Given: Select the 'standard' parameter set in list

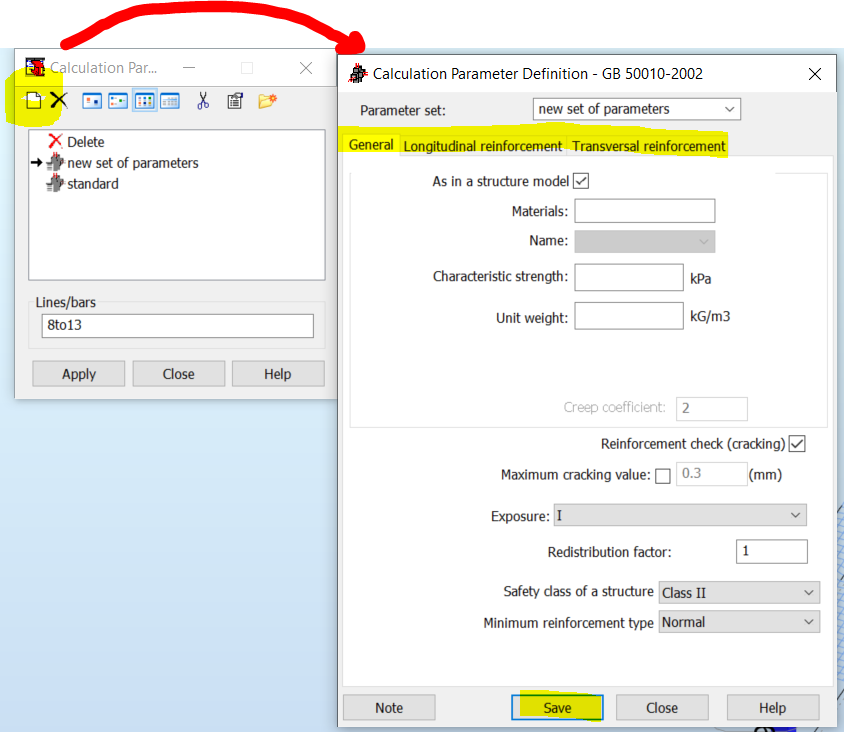Looking at the screenshot, I should [x=90, y=183].
